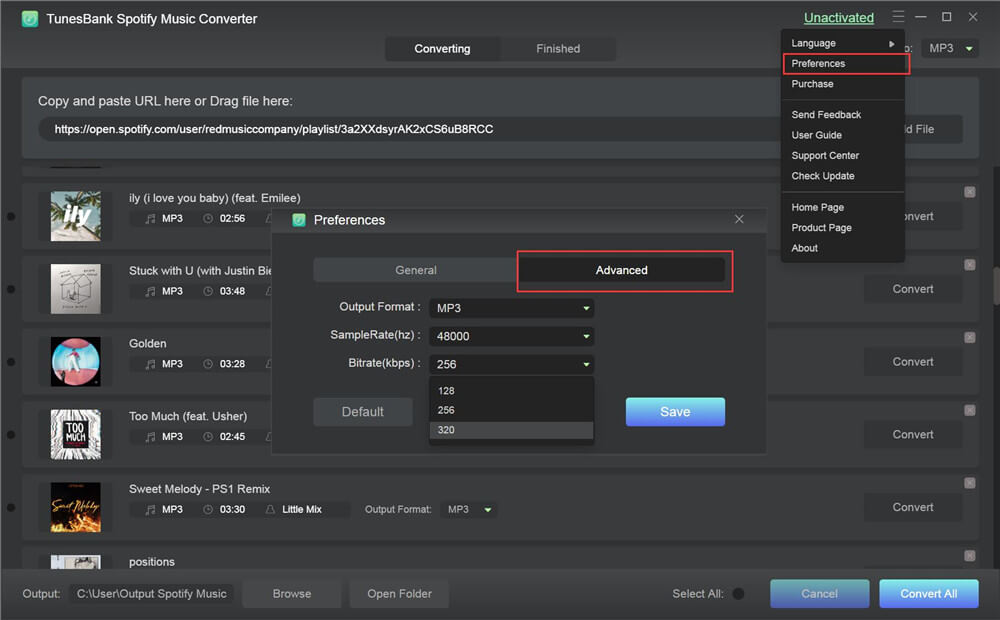Toggle the Select All radio button
The image size is (1000, 620).
(x=739, y=594)
